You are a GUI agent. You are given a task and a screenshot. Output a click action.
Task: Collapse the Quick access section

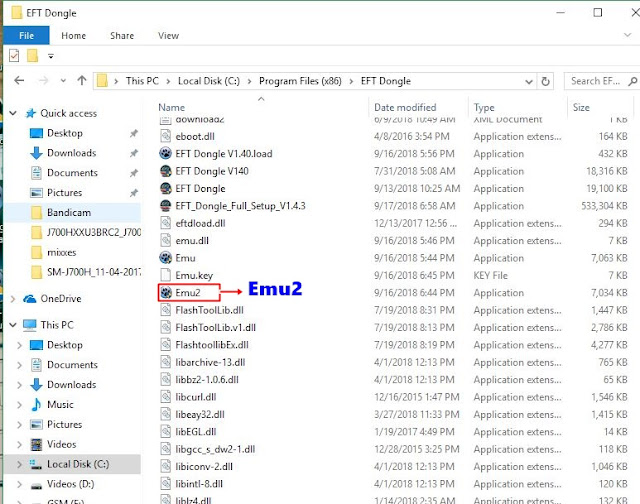point(13,113)
